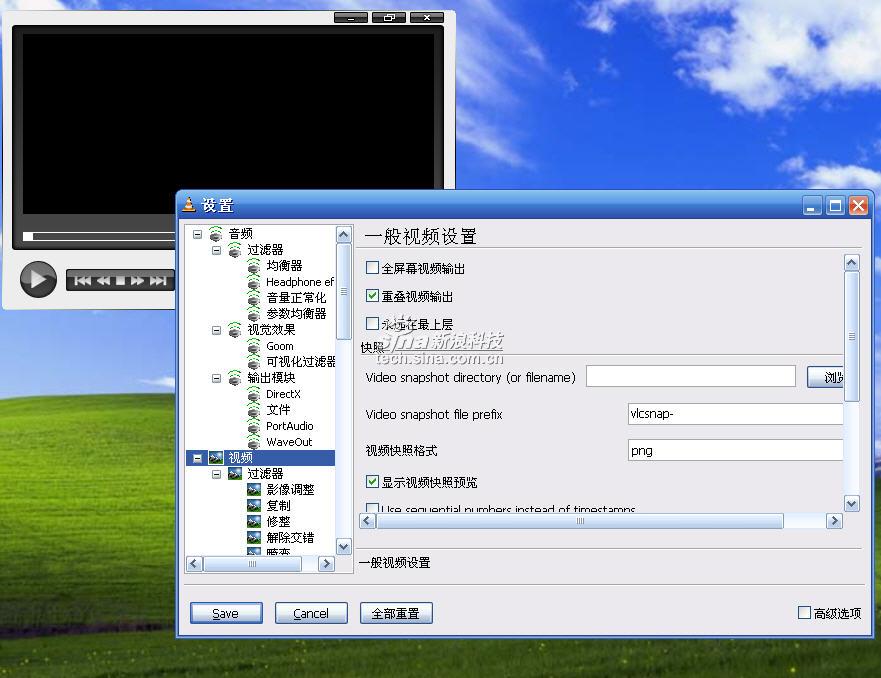The image size is (881, 678).
Task: Click the picture icon beside 影像调整
Action: (254, 490)
